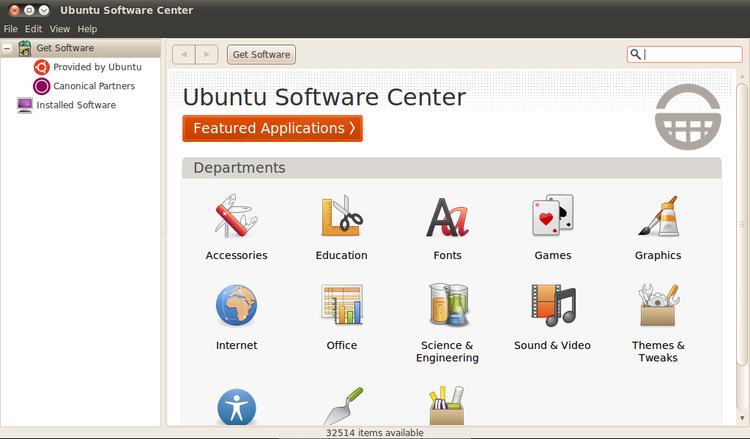
Task: Go back with the left arrow button
Action: tap(184, 55)
